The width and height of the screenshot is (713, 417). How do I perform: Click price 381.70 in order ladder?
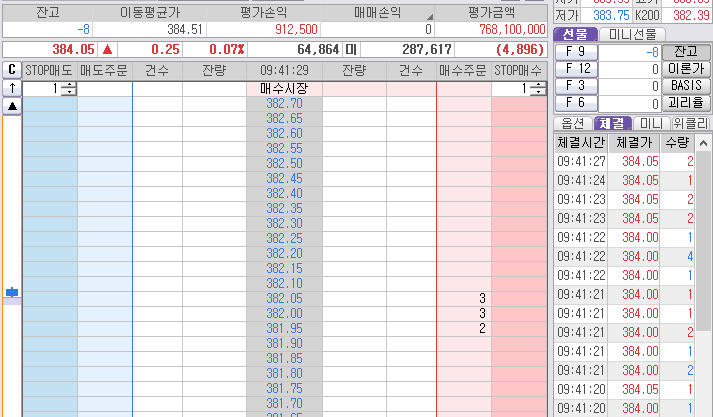pos(284,404)
